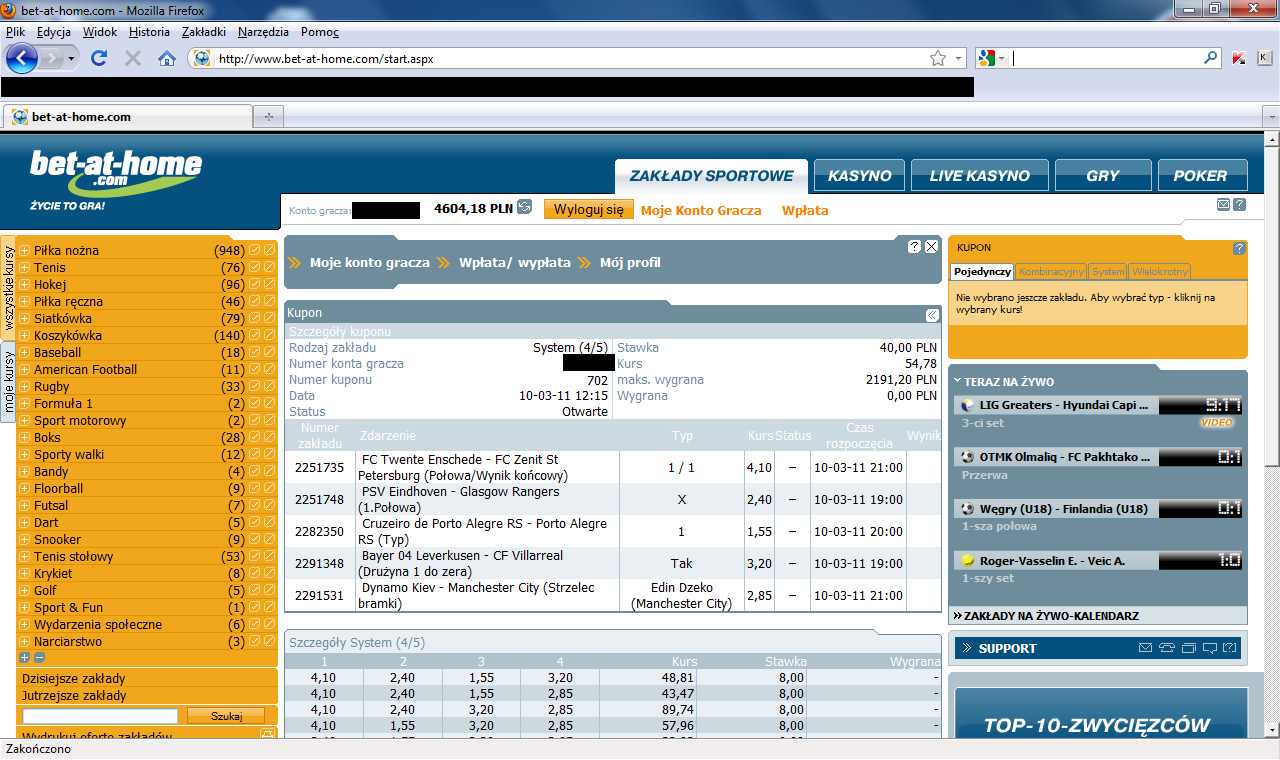Tick the second checkbox for Koszykówka
Viewport: 1280px width, 760px height.
[x=269, y=335]
